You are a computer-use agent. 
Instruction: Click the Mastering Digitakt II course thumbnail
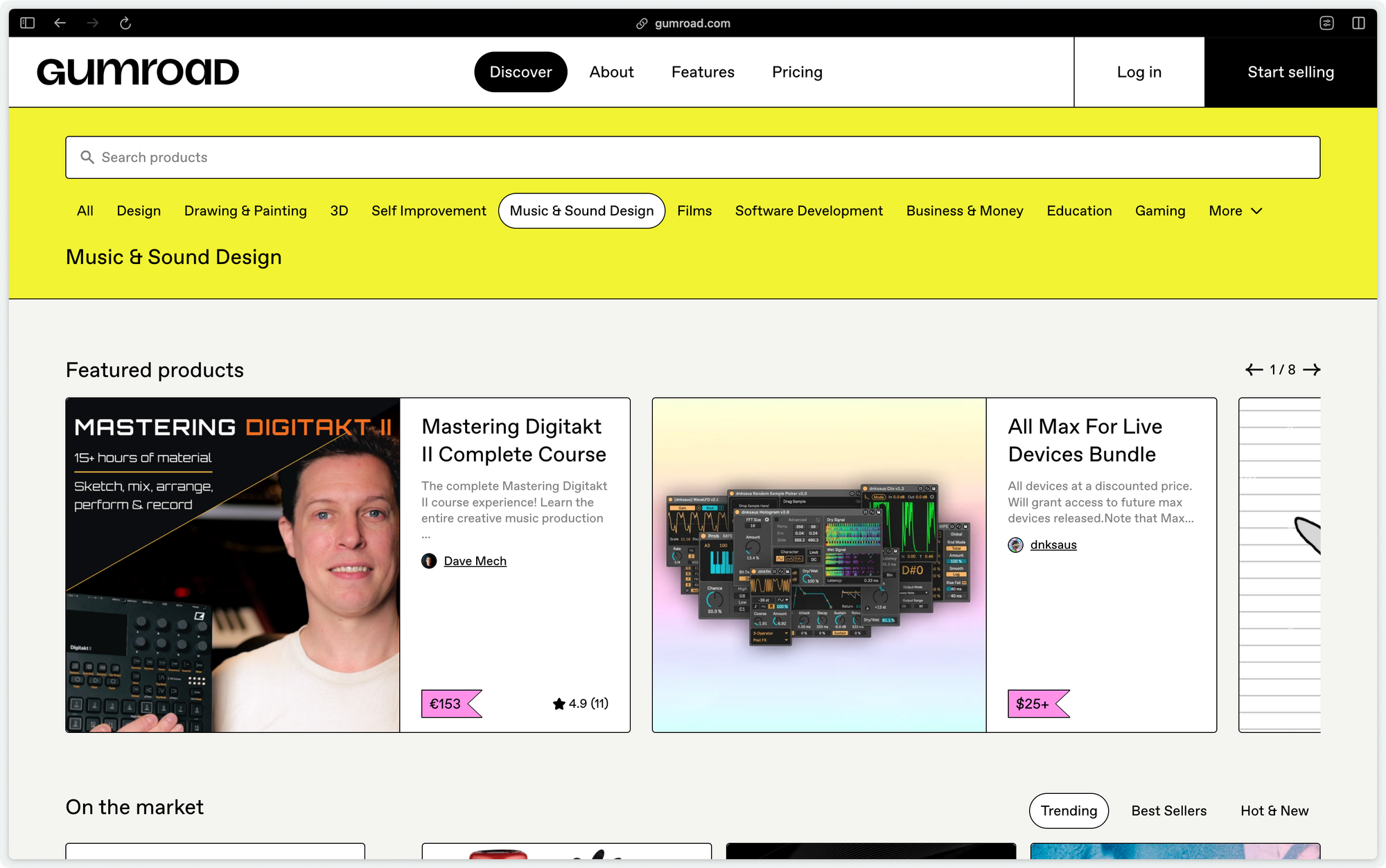pyautogui.click(x=233, y=565)
